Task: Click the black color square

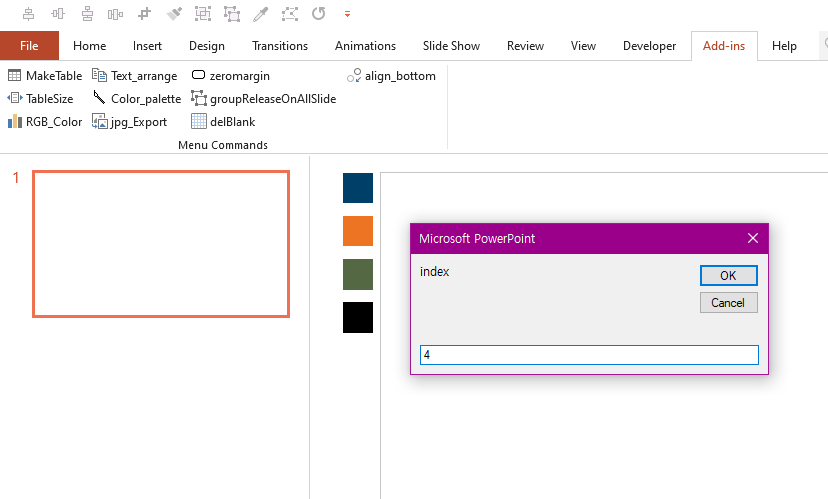Action: pos(358,318)
